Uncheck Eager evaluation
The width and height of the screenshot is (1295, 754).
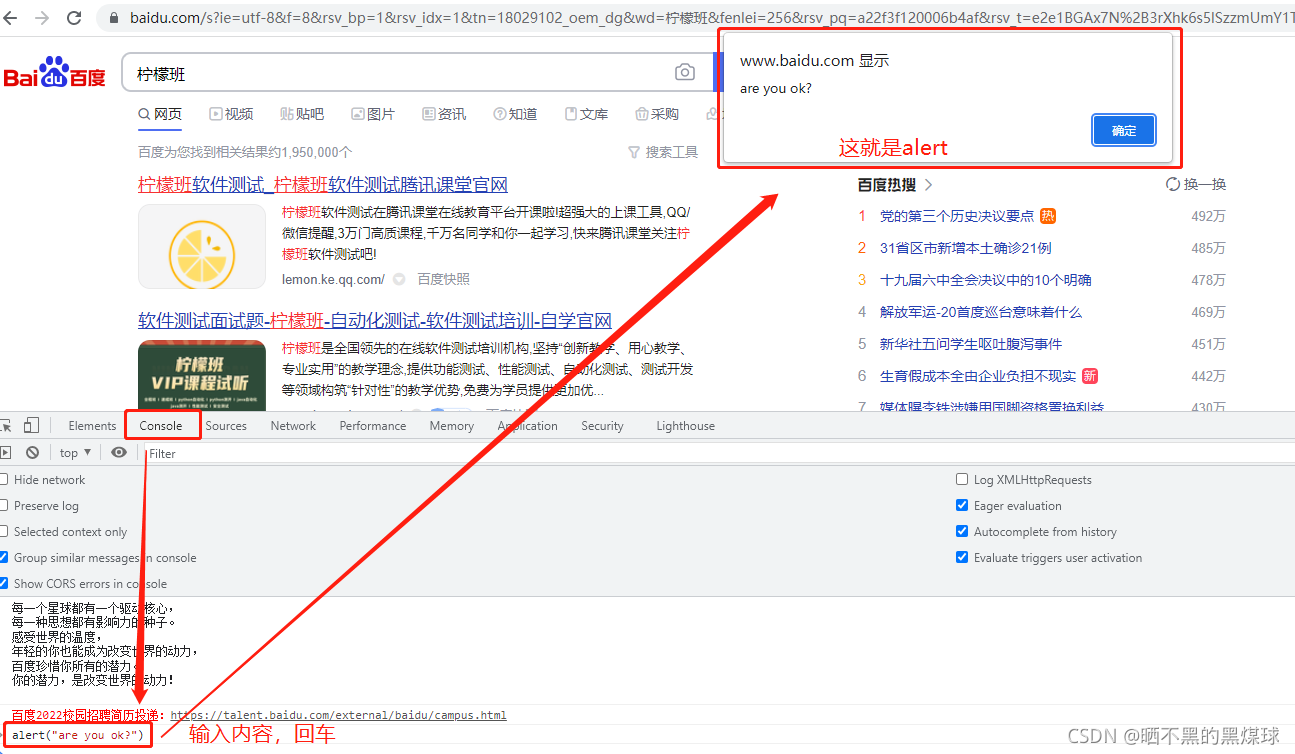[x=962, y=506]
